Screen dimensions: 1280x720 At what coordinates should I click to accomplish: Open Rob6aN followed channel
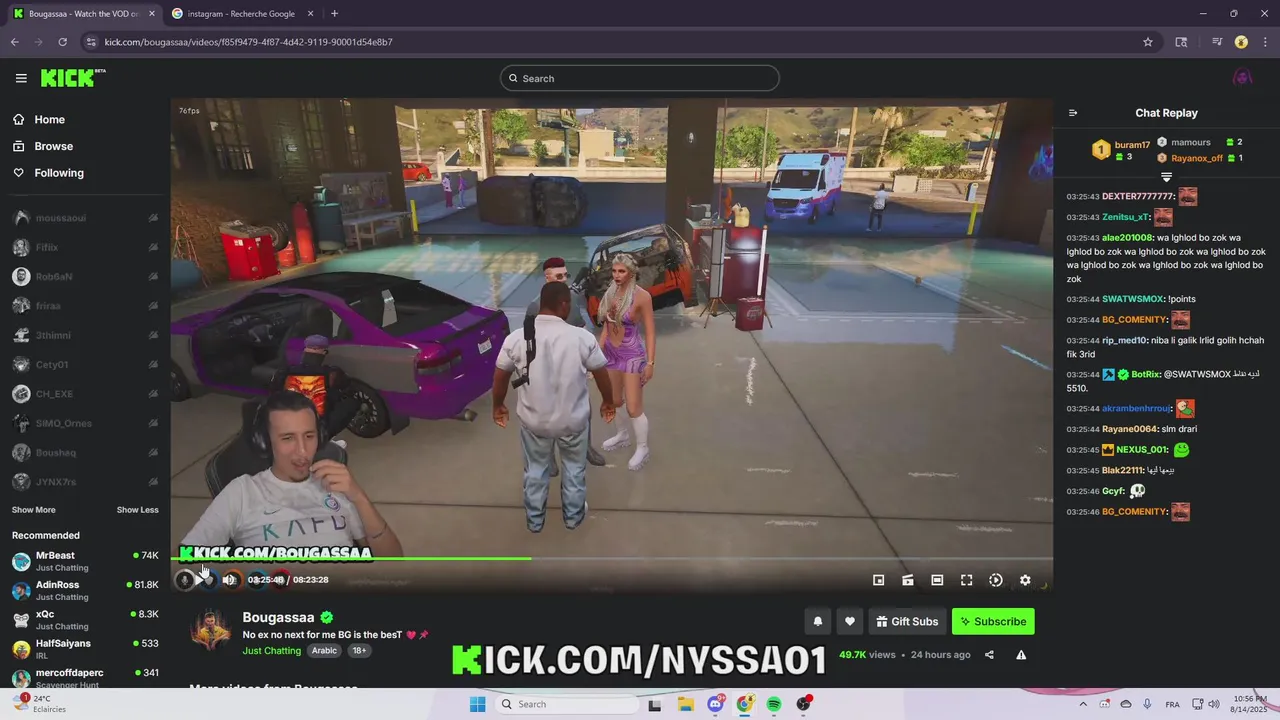(85, 276)
